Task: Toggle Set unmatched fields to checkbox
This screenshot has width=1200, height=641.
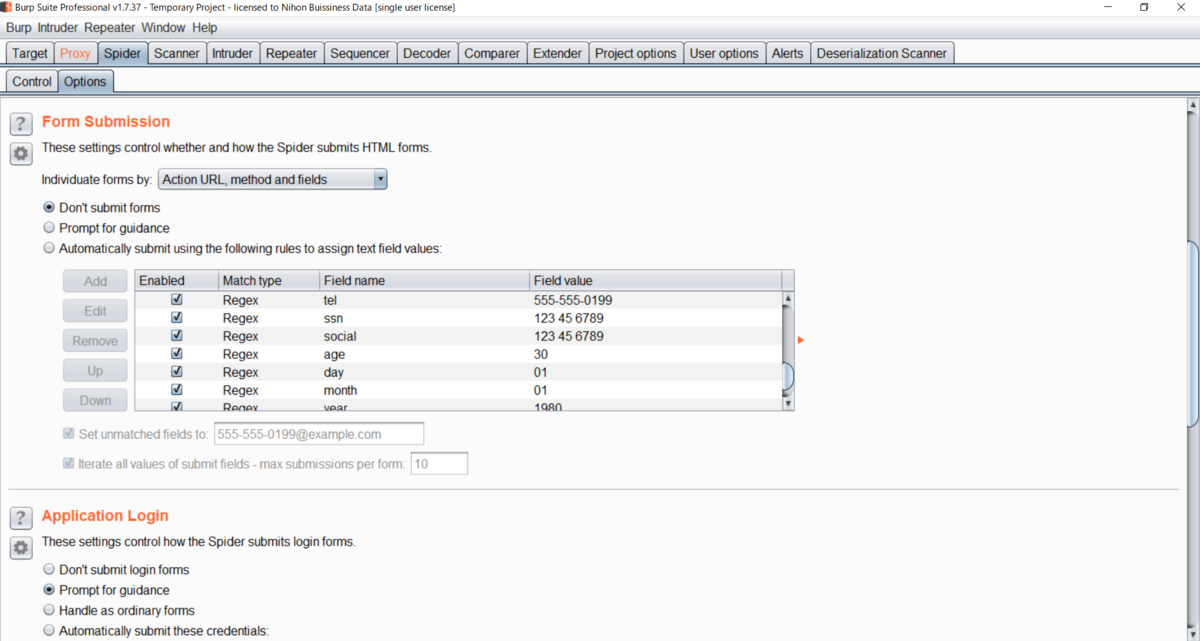Action: click(x=69, y=434)
